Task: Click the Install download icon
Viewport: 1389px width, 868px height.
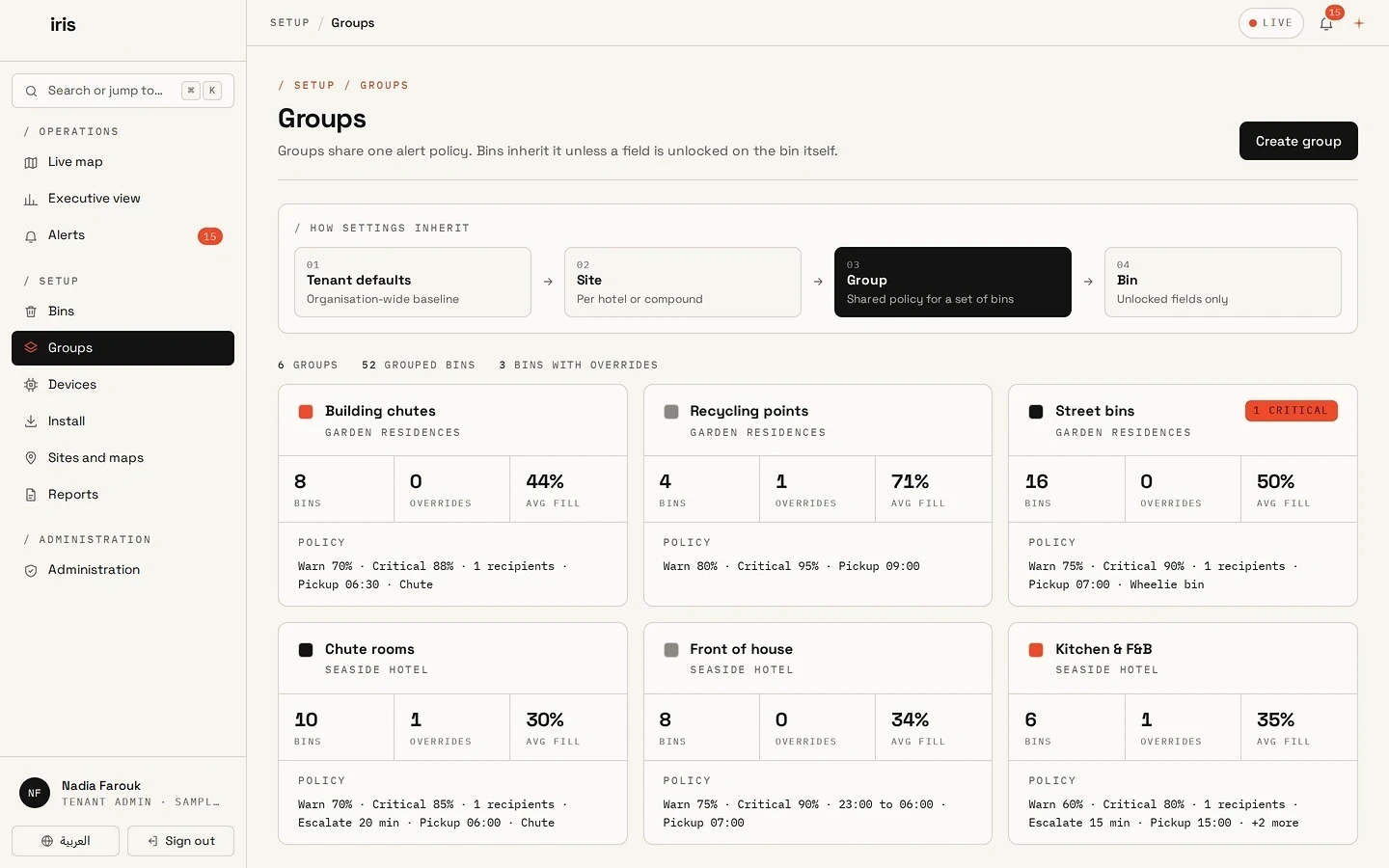Action: point(31,421)
